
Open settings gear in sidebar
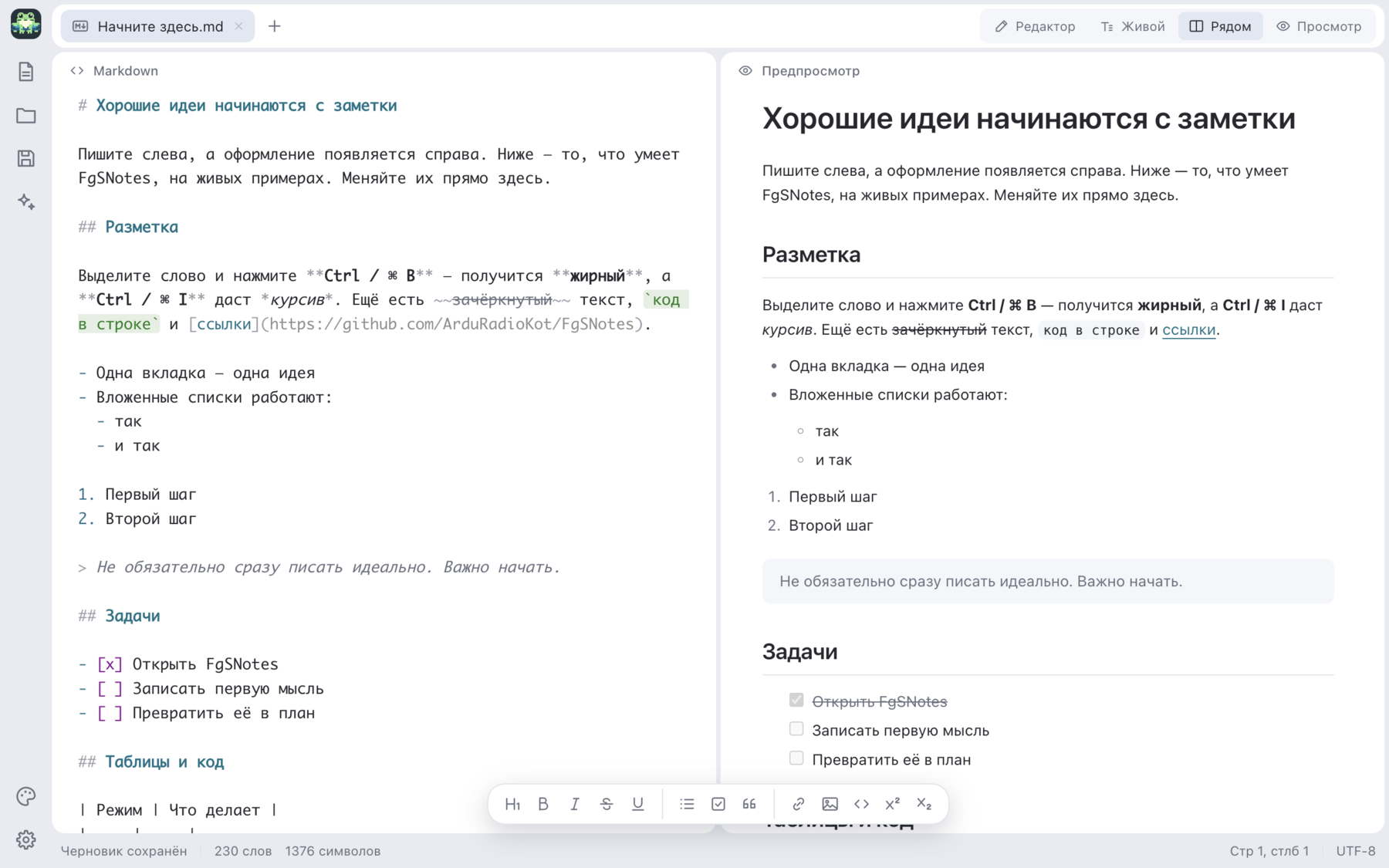[26, 839]
